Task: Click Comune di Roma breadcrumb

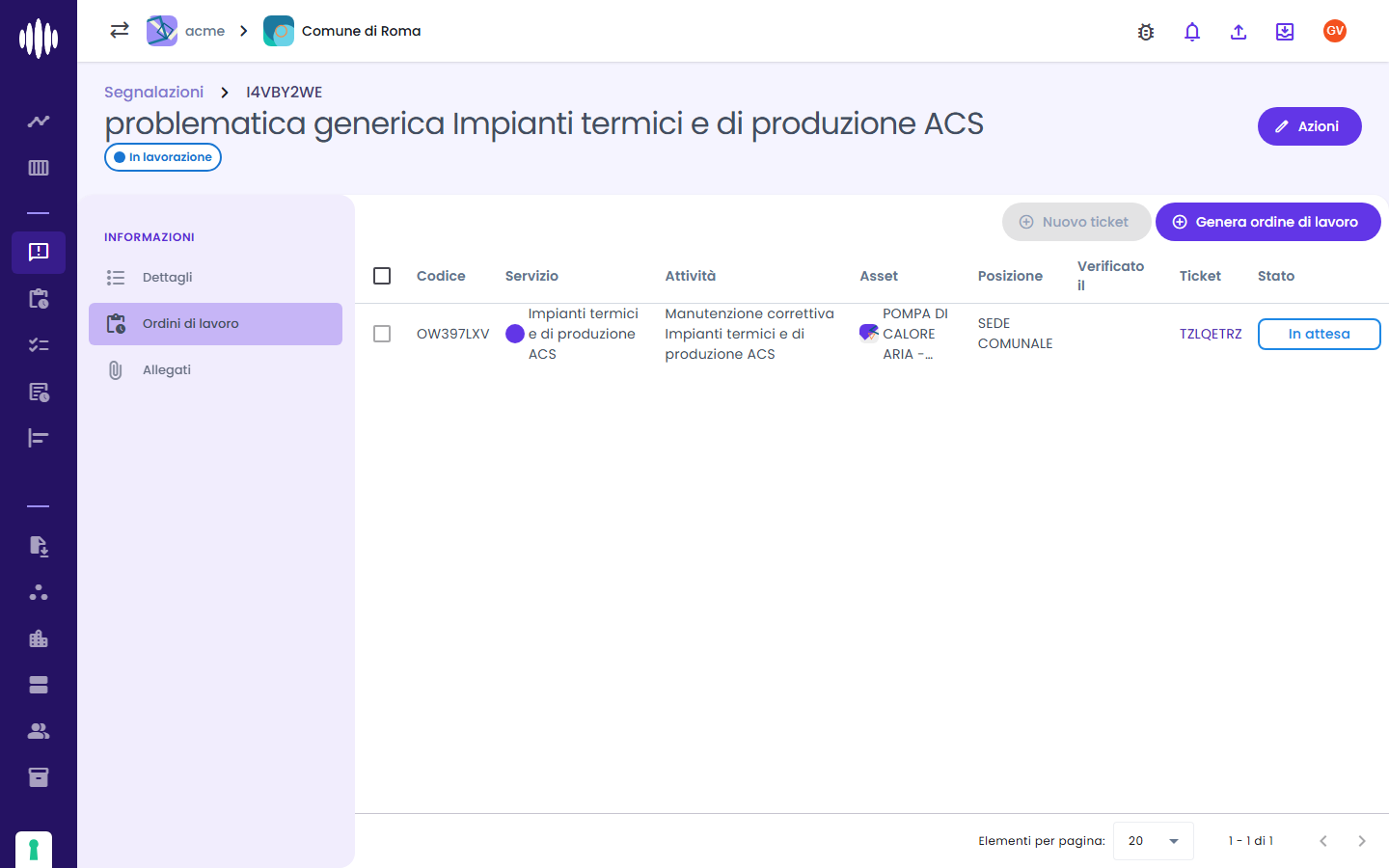Action: [342, 31]
